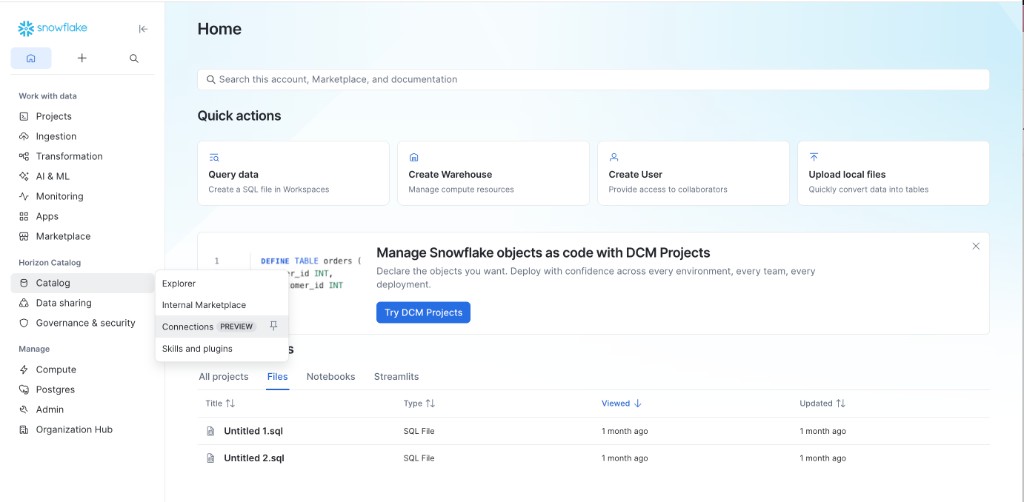Click the Governance & security shield icon
This screenshot has width=1024, height=502.
click(24, 323)
